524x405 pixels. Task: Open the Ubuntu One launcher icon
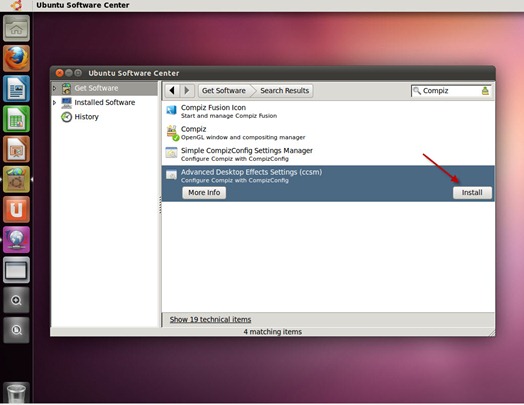16,210
